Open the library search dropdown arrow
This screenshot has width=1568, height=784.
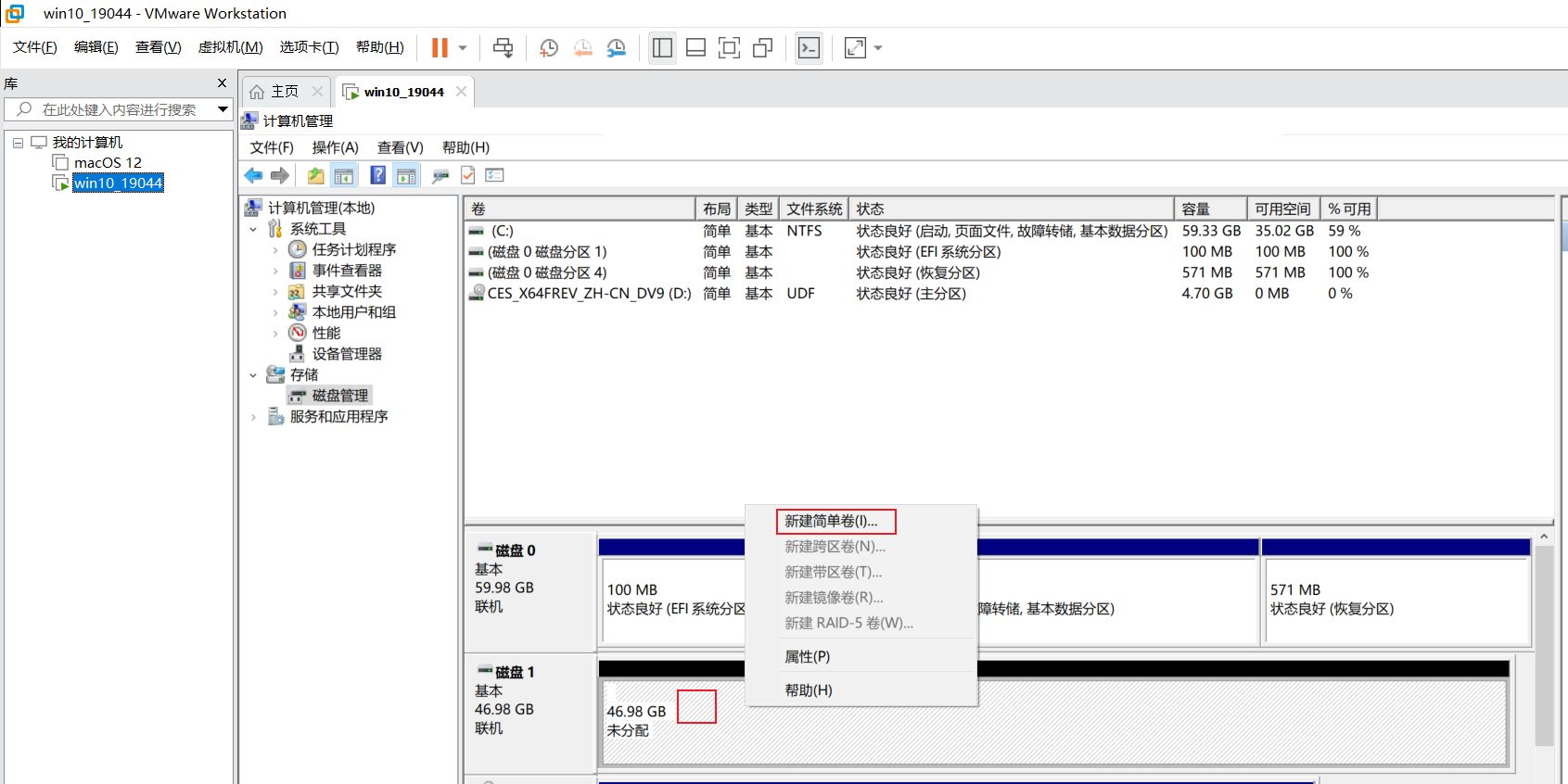pos(223,109)
